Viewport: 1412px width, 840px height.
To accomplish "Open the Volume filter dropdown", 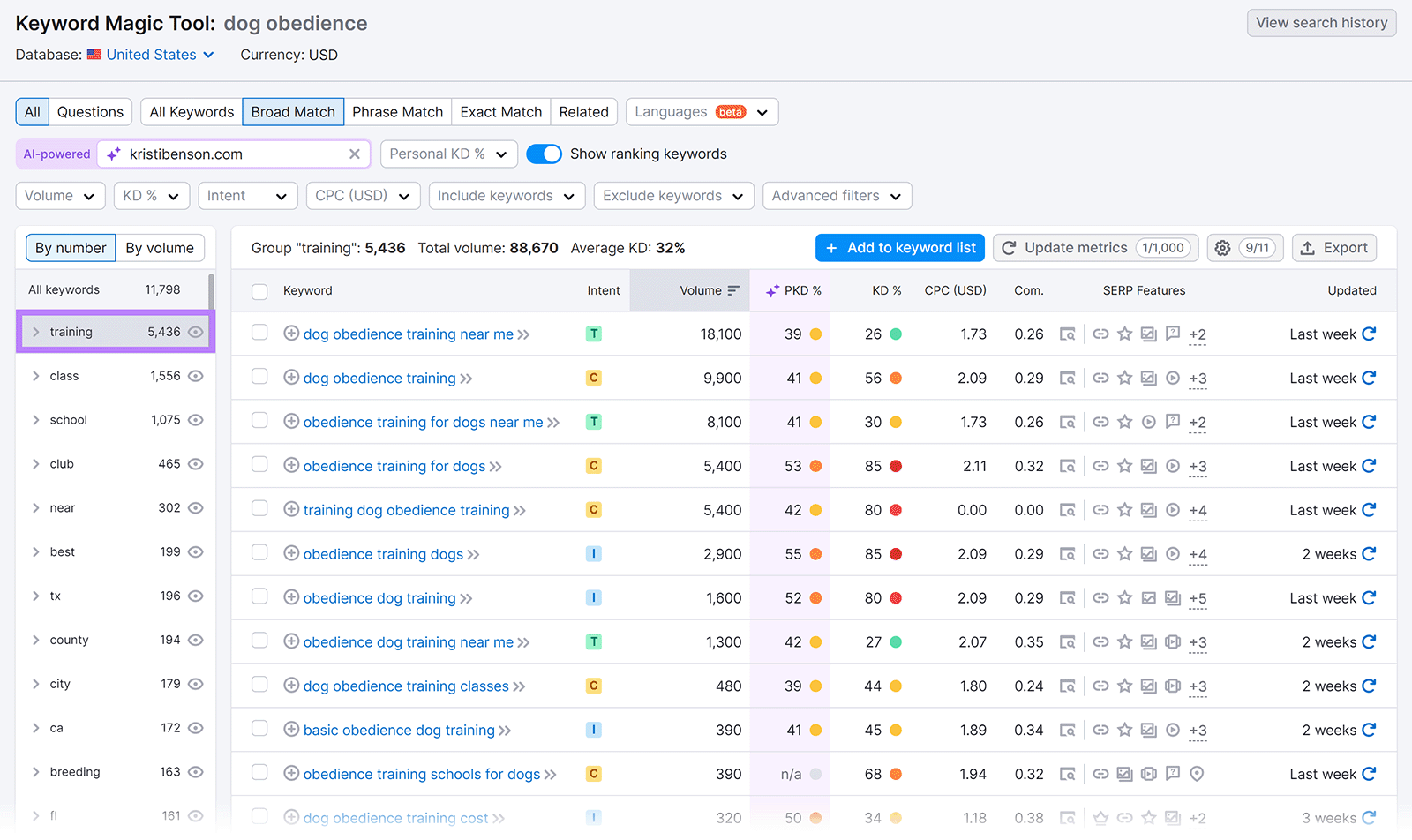I will [59, 195].
